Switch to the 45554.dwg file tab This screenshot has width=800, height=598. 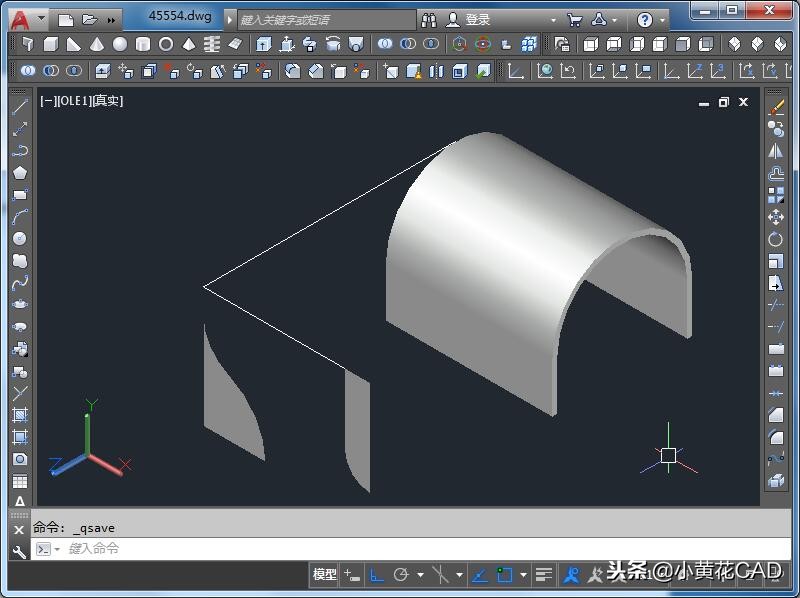pyautogui.click(x=180, y=17)
